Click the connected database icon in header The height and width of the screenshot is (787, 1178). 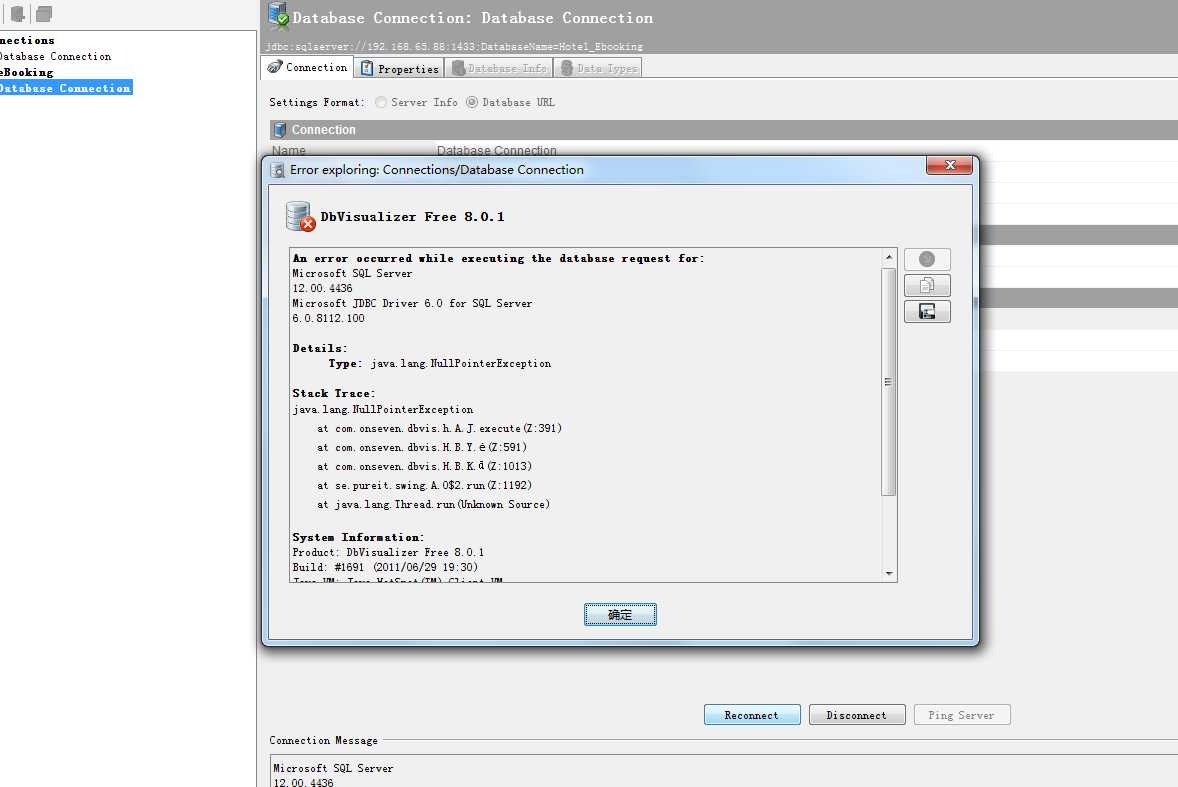tap(279, 16)
